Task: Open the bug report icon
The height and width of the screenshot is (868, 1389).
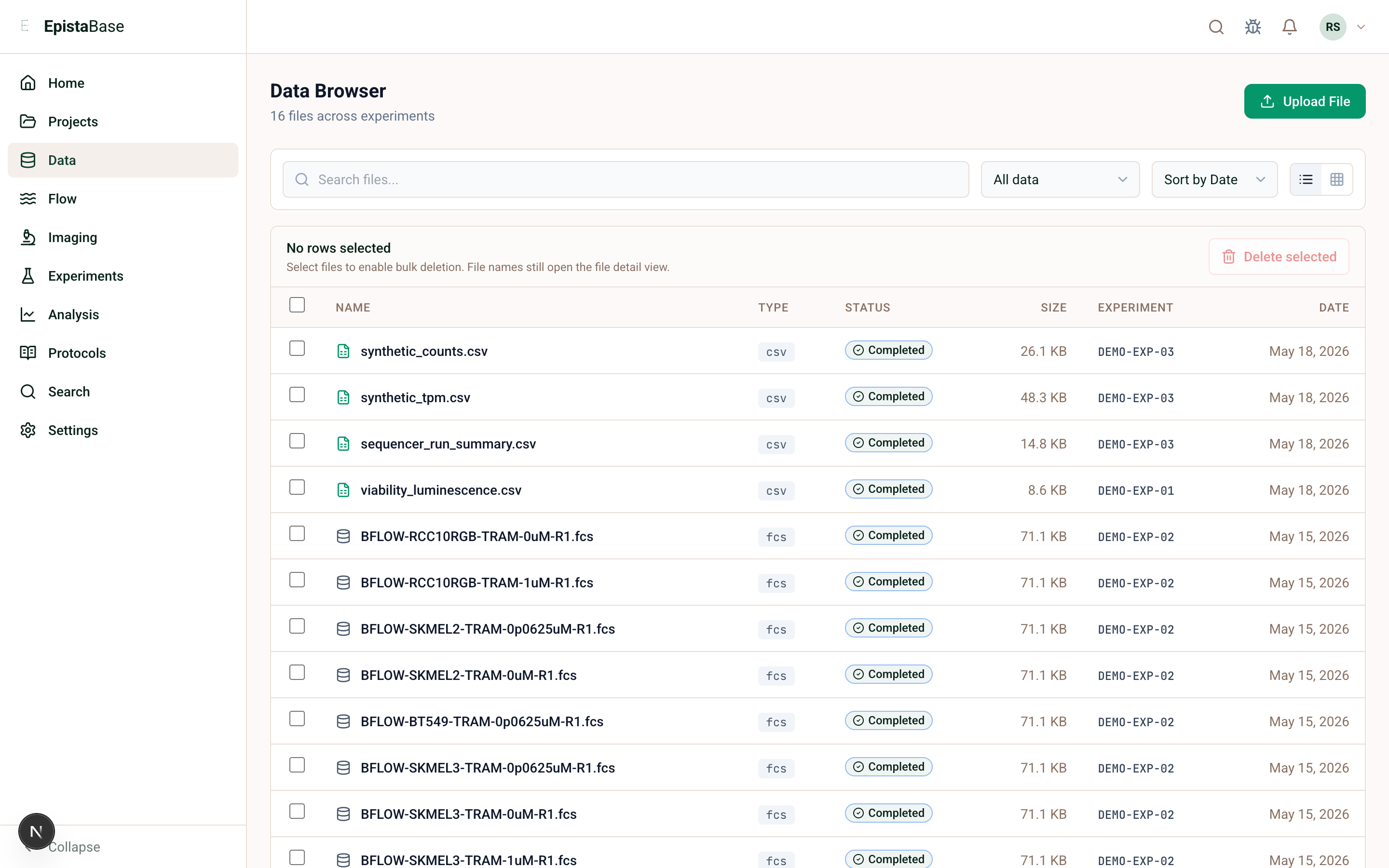Action: click(1253, 27)
